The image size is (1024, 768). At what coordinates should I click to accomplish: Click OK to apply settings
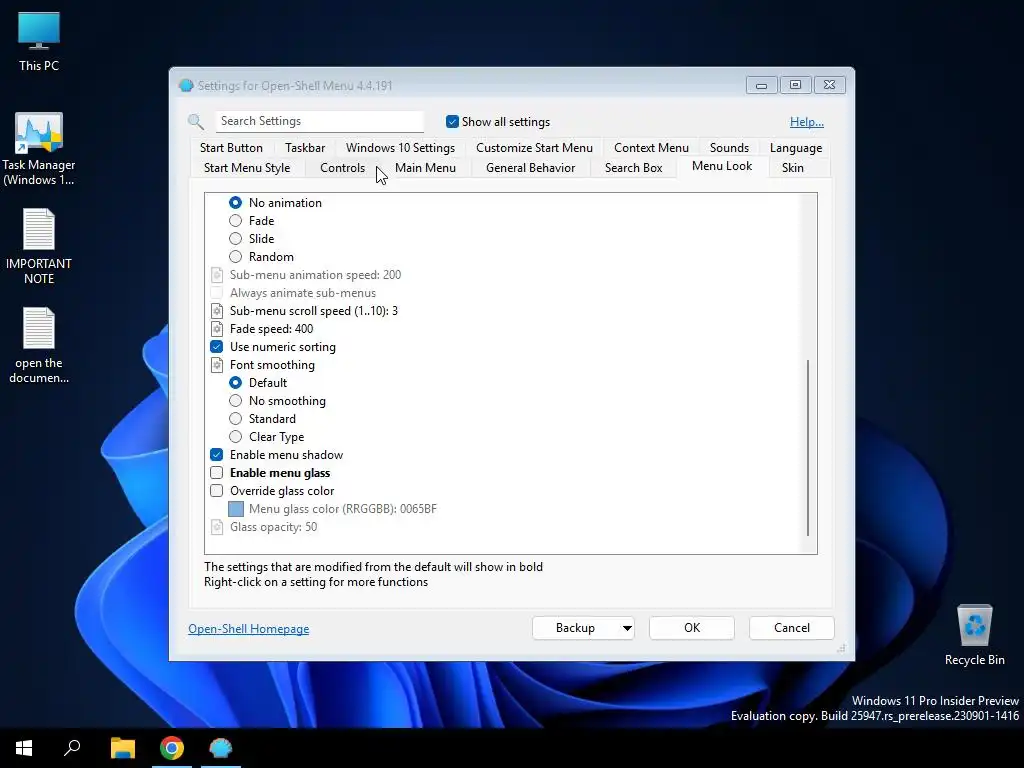[692, 628]
